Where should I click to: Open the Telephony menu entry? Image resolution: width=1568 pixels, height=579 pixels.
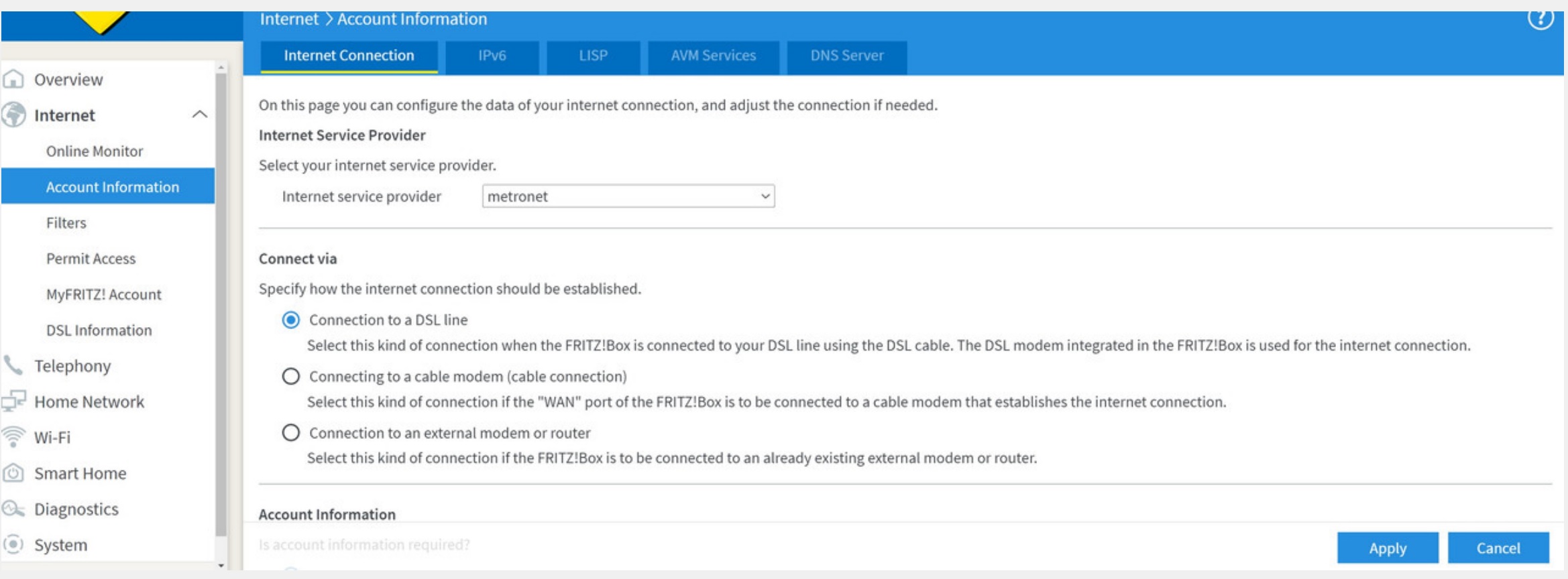point(72,365)
